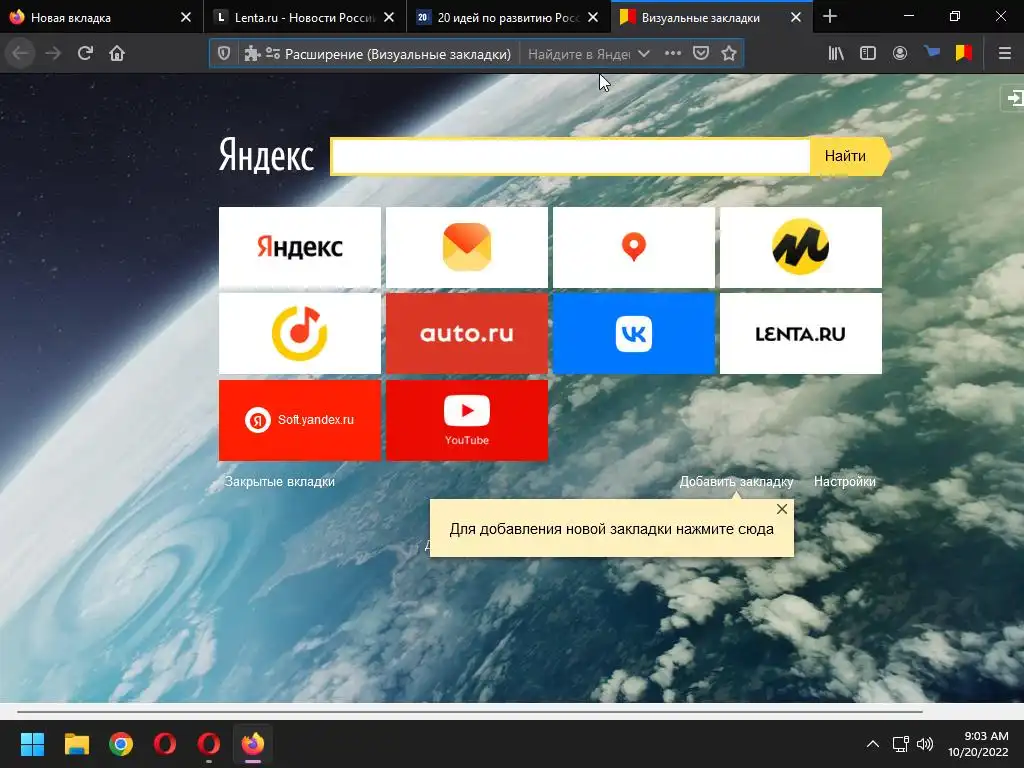
Task: Select the Визуальные закладки tab
Action: point(700,18)
